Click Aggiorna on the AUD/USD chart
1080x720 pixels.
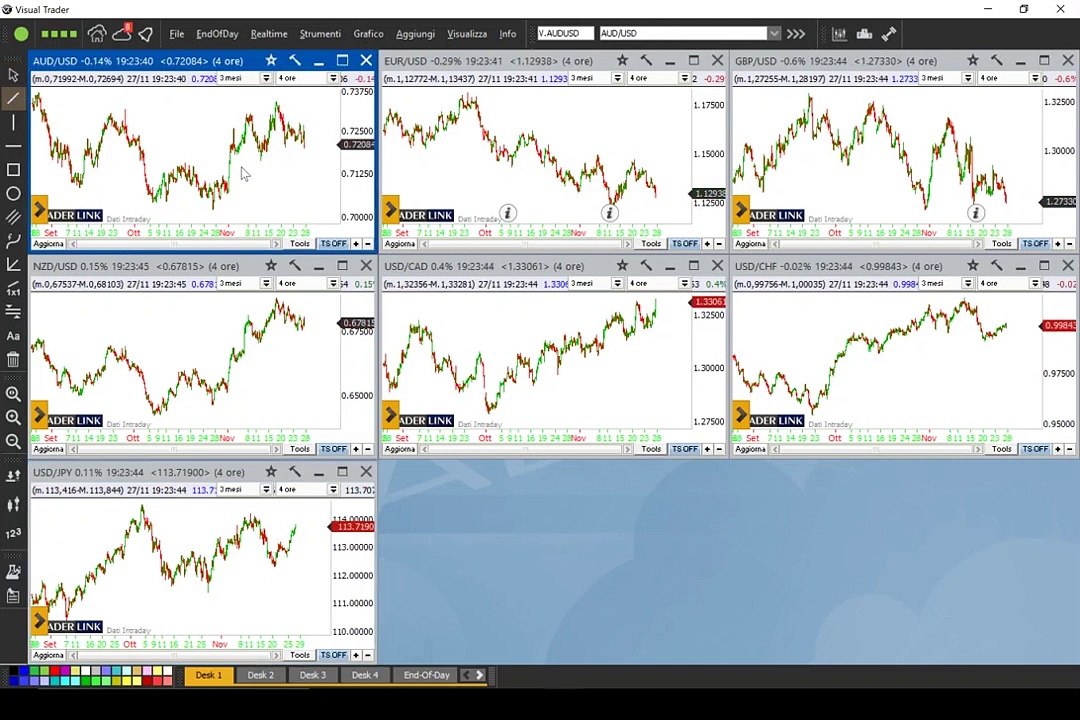[49, 244]
